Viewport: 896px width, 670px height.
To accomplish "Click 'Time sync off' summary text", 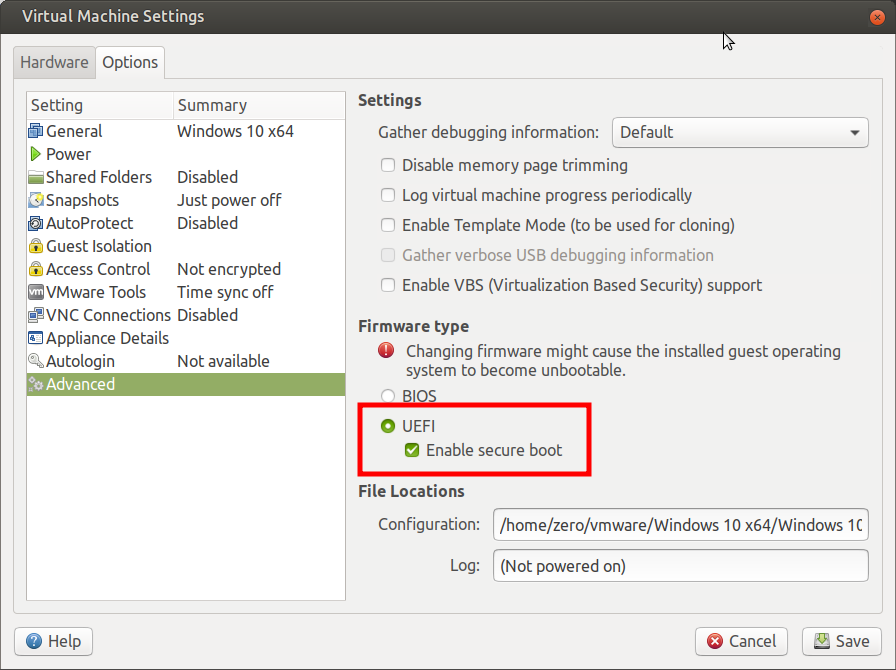I will (225, 292).
